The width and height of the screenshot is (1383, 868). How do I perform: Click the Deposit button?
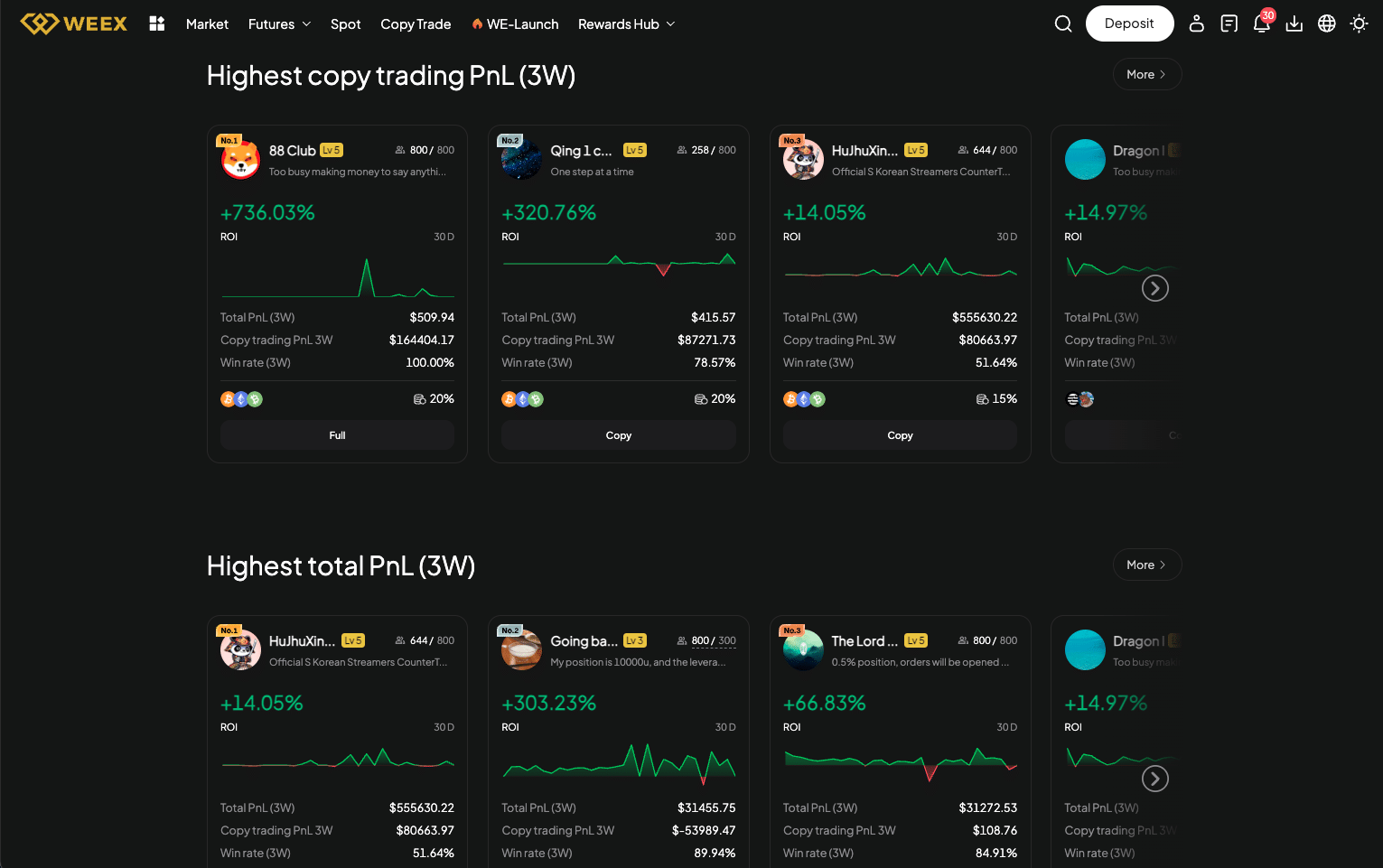coord(1129,23)
